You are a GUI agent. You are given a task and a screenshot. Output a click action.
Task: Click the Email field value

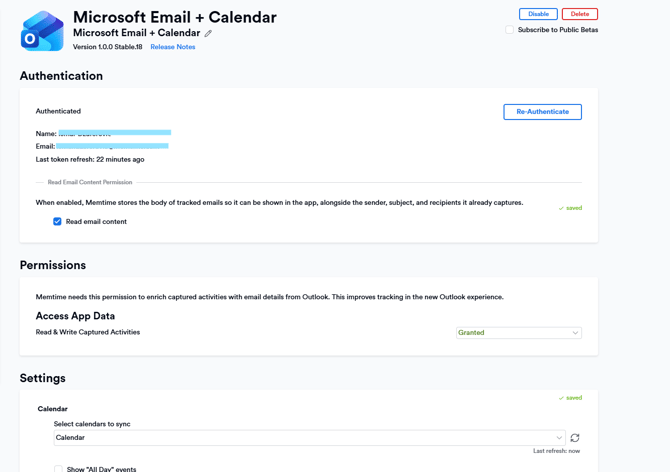click(112, 146)
